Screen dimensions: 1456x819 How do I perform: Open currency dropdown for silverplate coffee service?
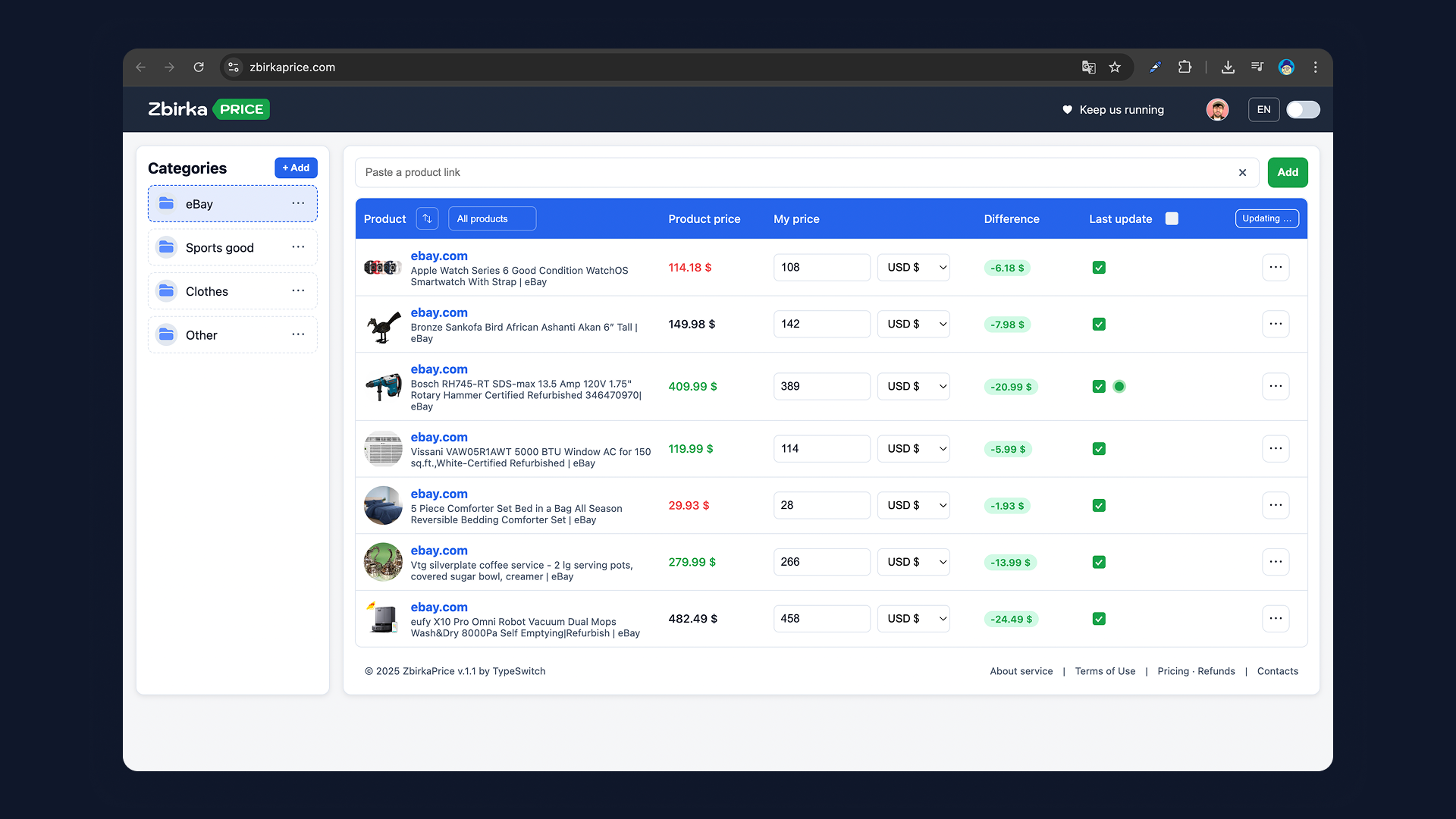[x=914, y=562]
